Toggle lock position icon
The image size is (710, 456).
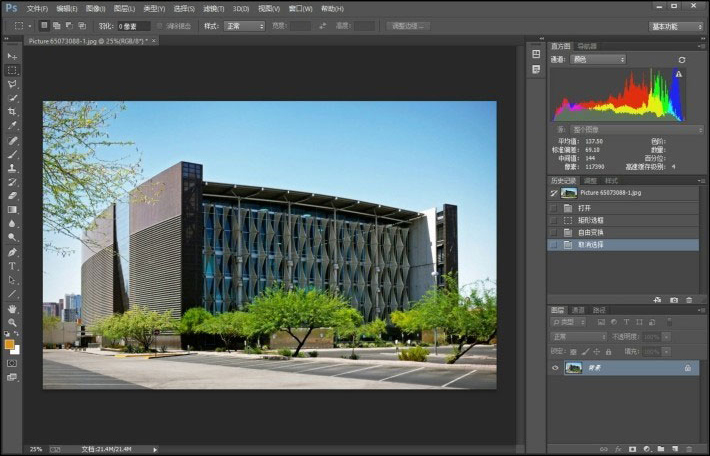point(597,352)
